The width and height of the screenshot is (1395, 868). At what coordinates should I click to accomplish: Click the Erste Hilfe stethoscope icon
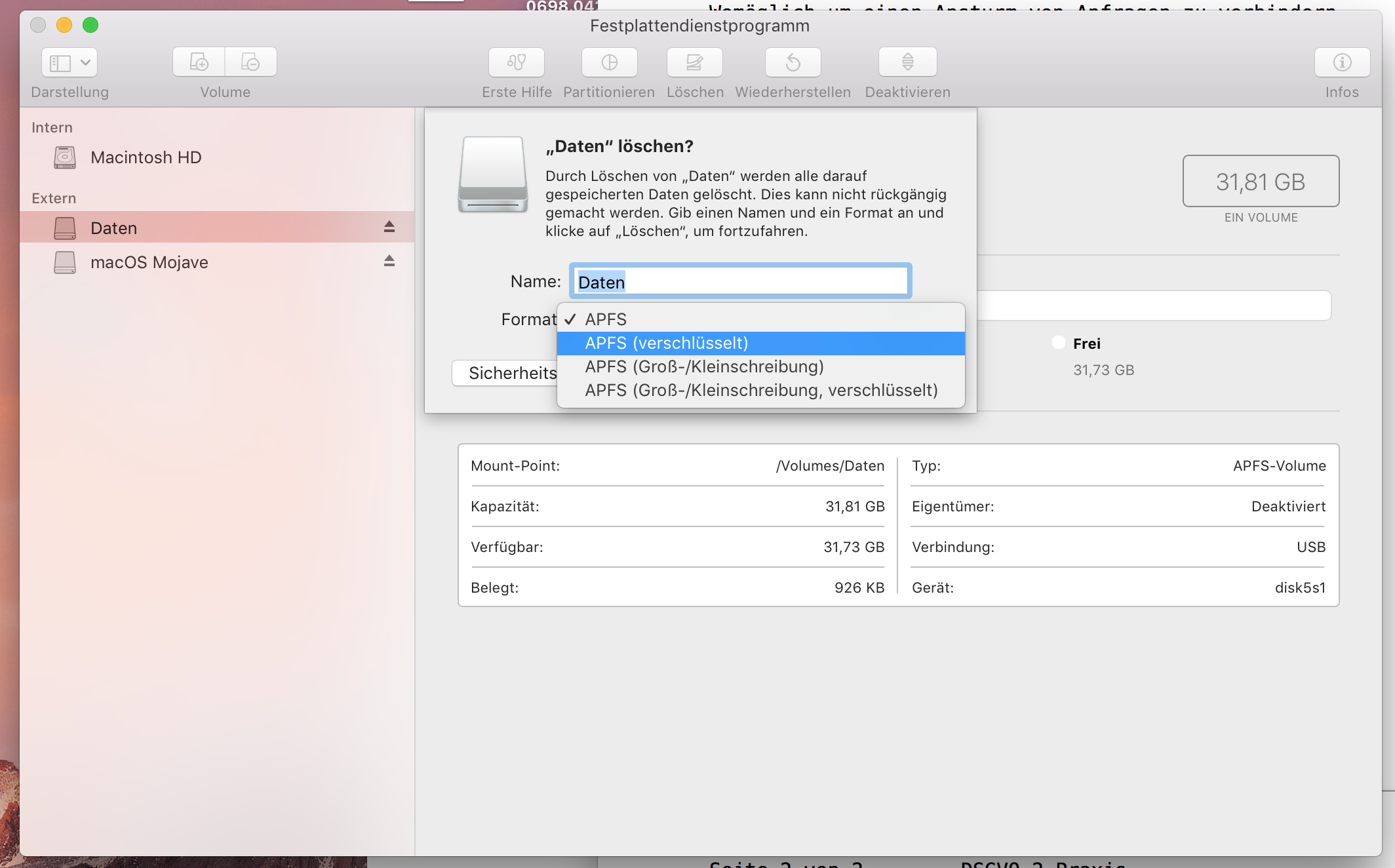tap(517, 62)
